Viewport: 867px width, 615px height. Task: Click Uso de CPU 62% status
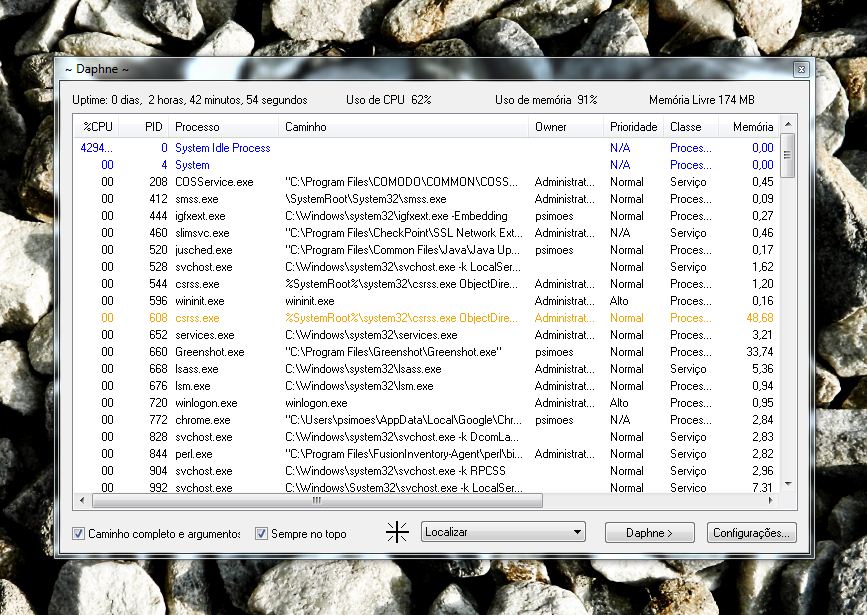click(x=389, y=100)
